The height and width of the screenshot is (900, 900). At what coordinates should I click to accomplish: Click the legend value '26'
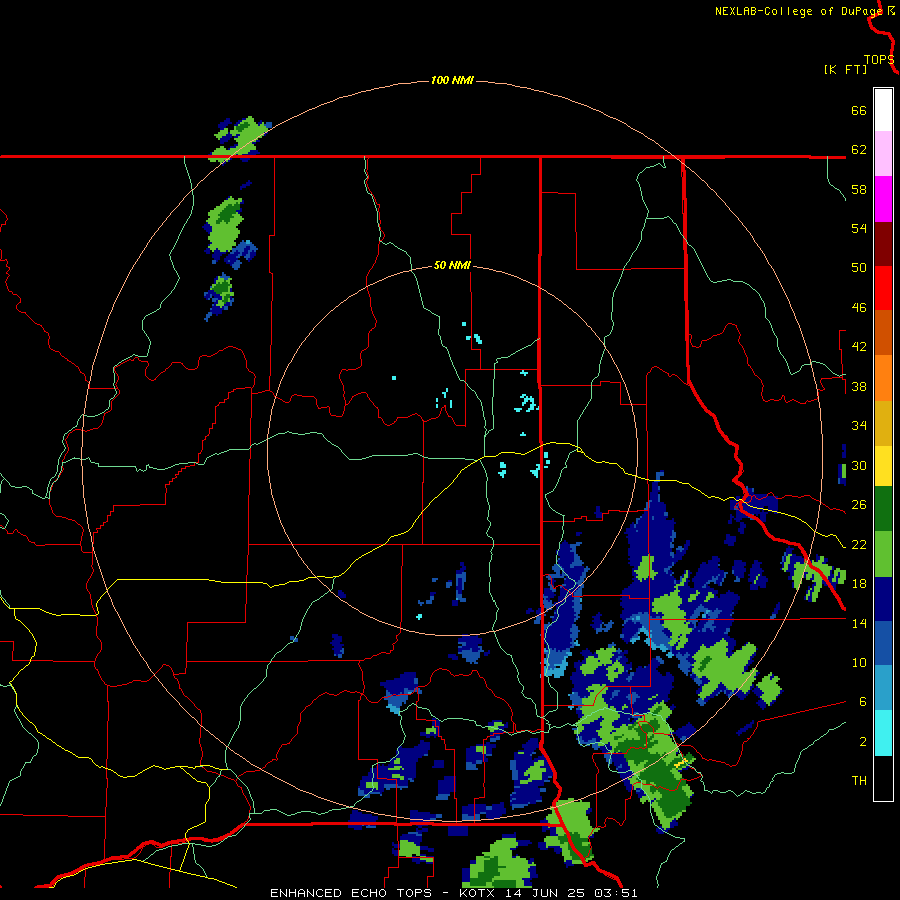pos(859,505)
